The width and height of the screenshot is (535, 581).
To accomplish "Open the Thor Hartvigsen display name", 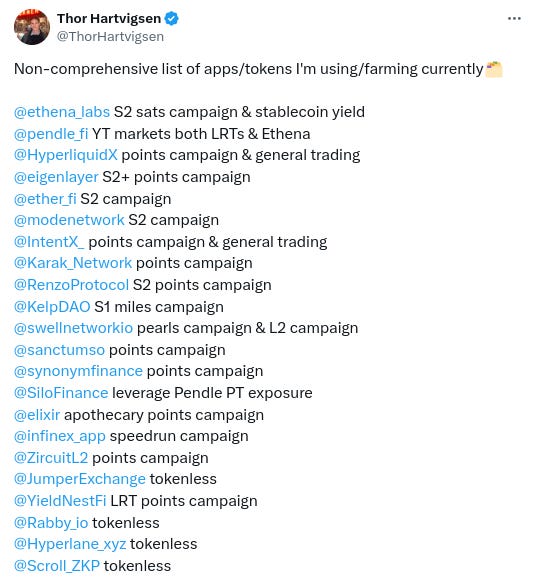I will point(109,18).
